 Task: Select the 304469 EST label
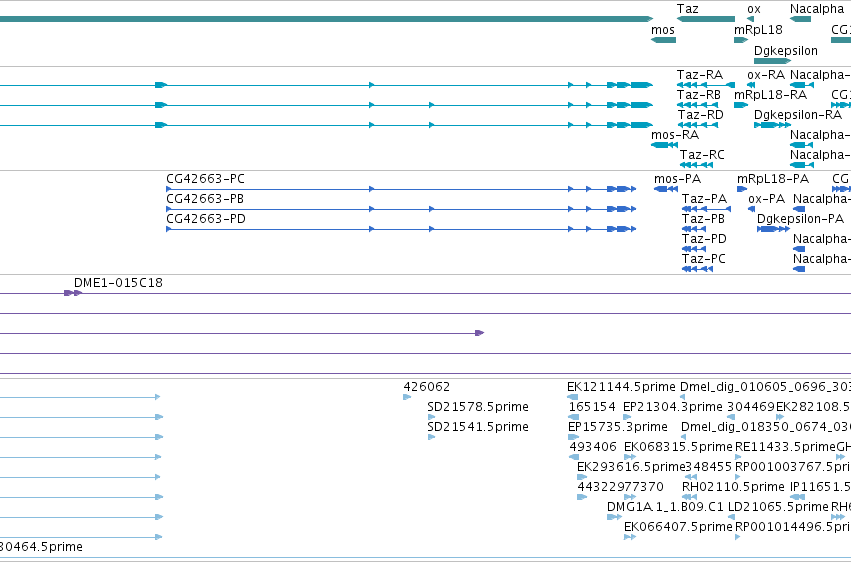[x=751, y=407]
